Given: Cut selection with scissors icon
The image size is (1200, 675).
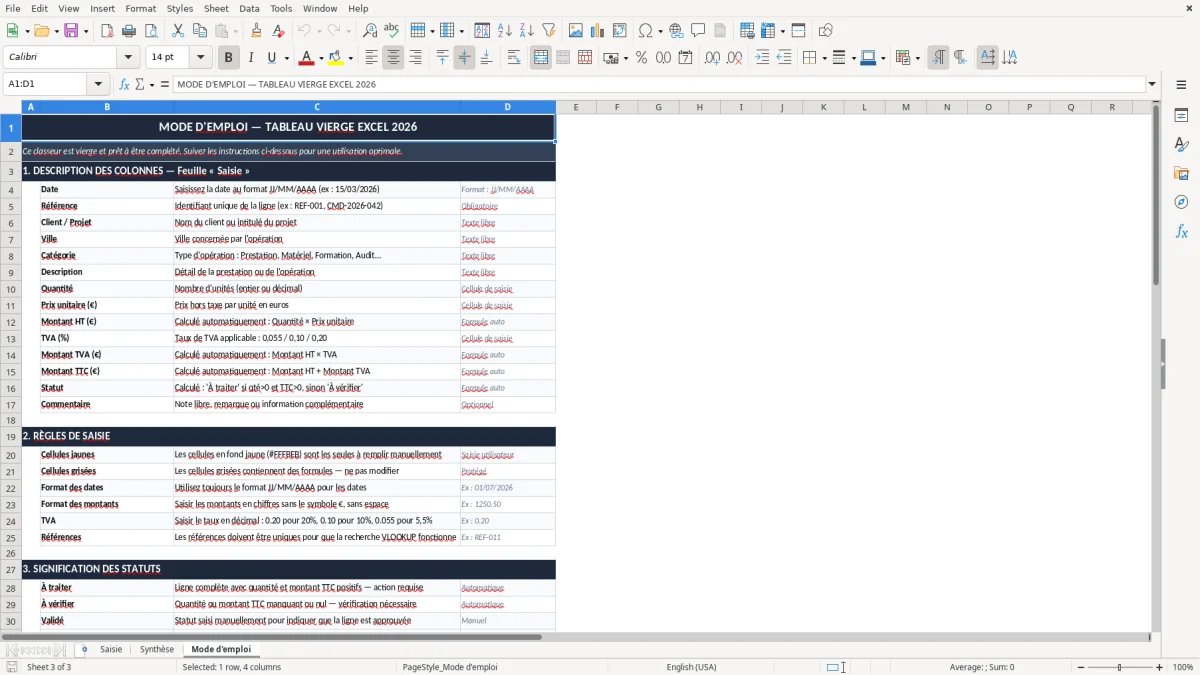Looking at the screenshot, I should tap(178, 31).
